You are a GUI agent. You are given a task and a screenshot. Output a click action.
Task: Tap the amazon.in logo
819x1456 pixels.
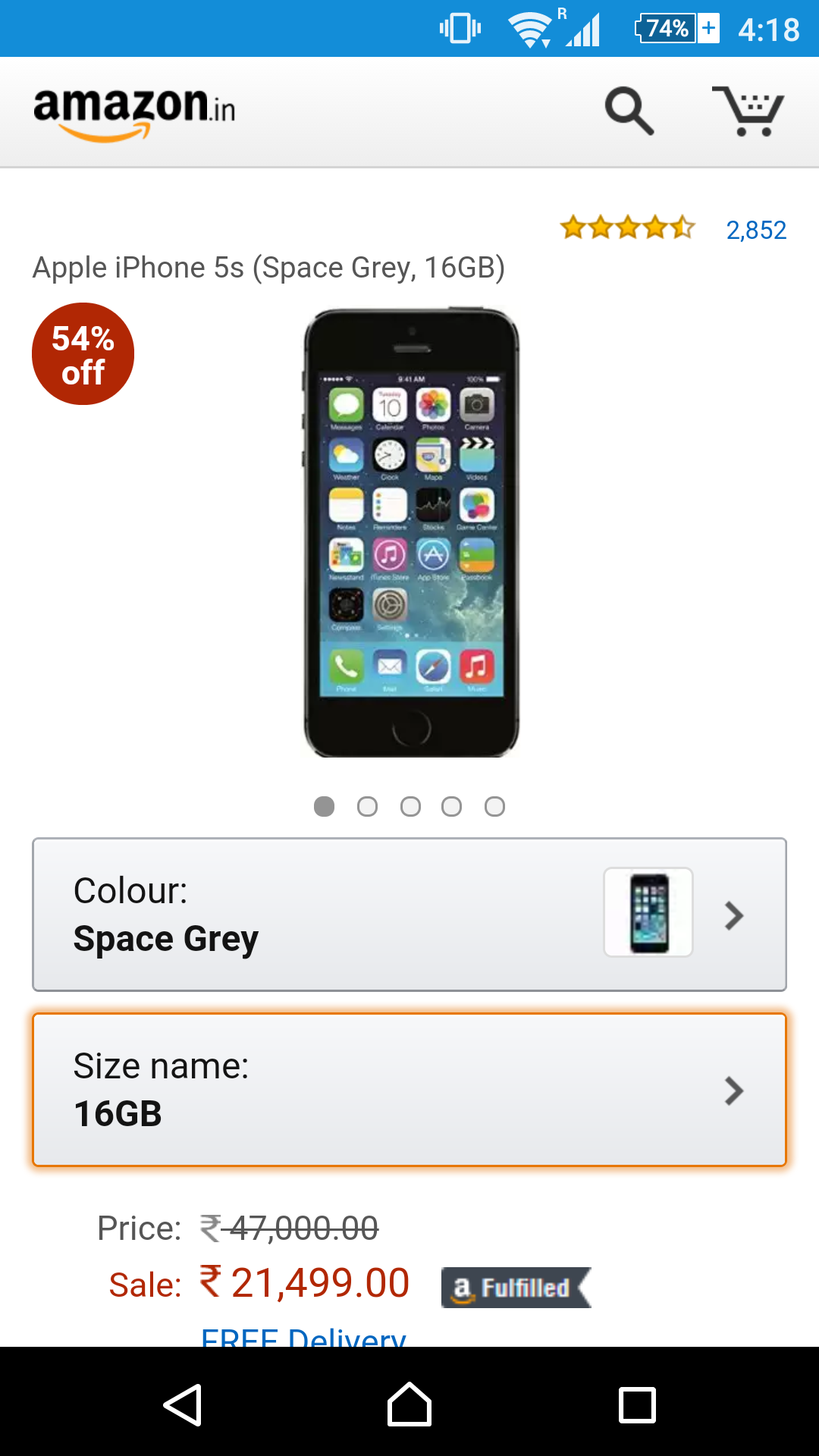(134, 113)
